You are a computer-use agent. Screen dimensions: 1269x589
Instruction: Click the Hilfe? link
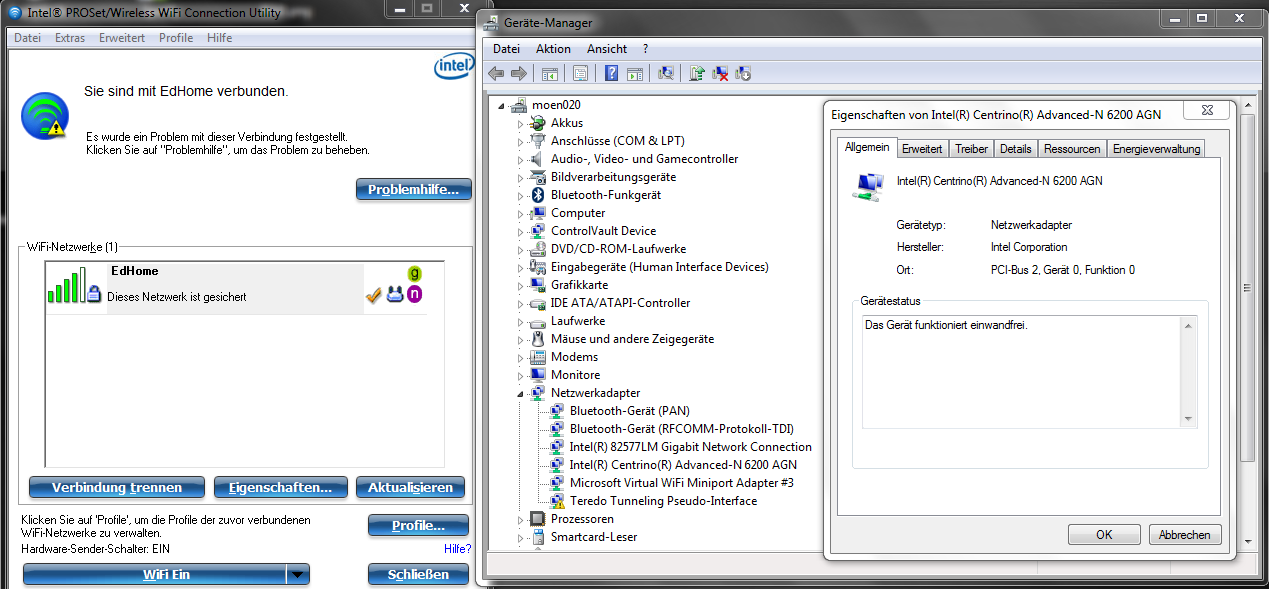457,549
